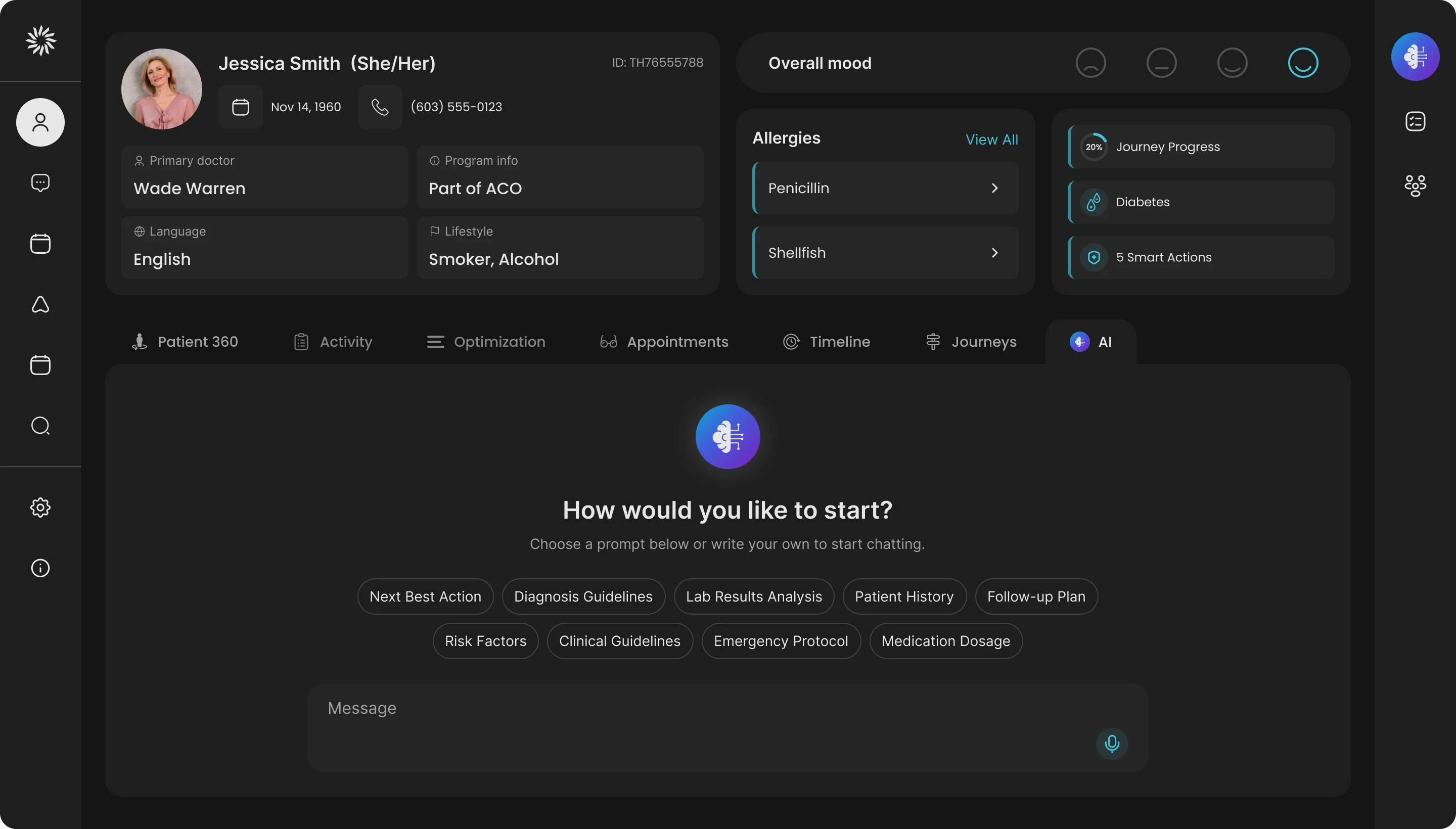Open the patient profile sidebar icon
The width and height of the screenshot is (1456, 829).
coord(40,122)
